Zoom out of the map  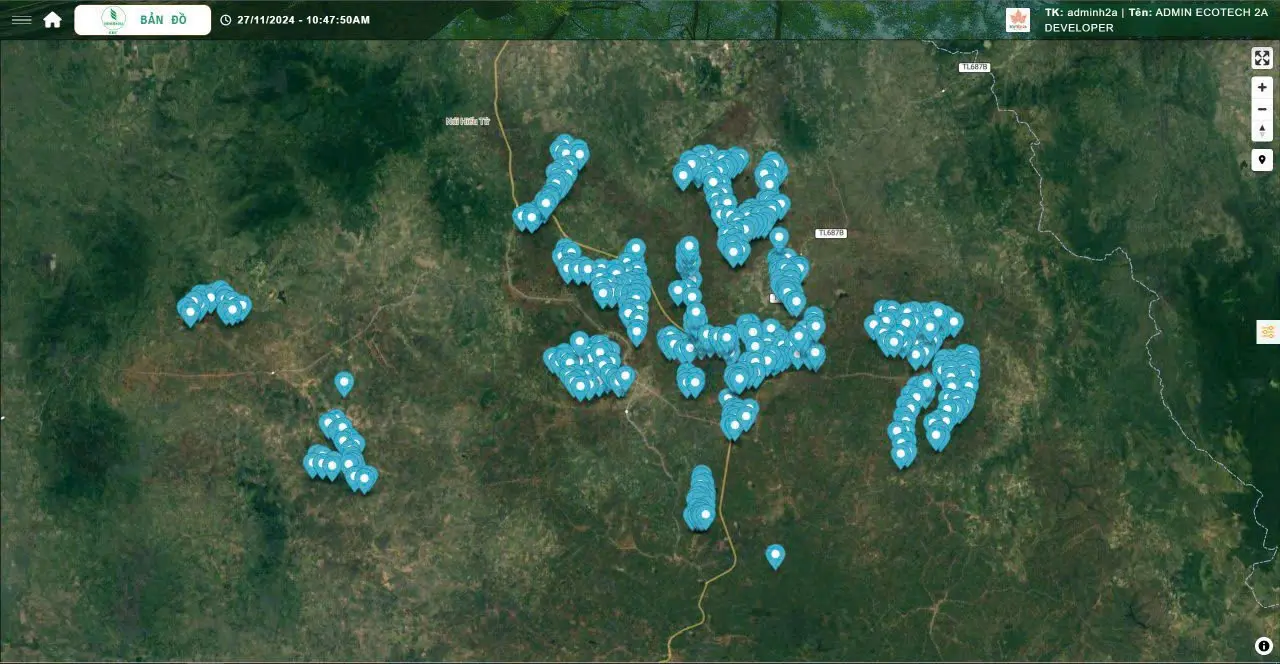tap(1262, 109)
